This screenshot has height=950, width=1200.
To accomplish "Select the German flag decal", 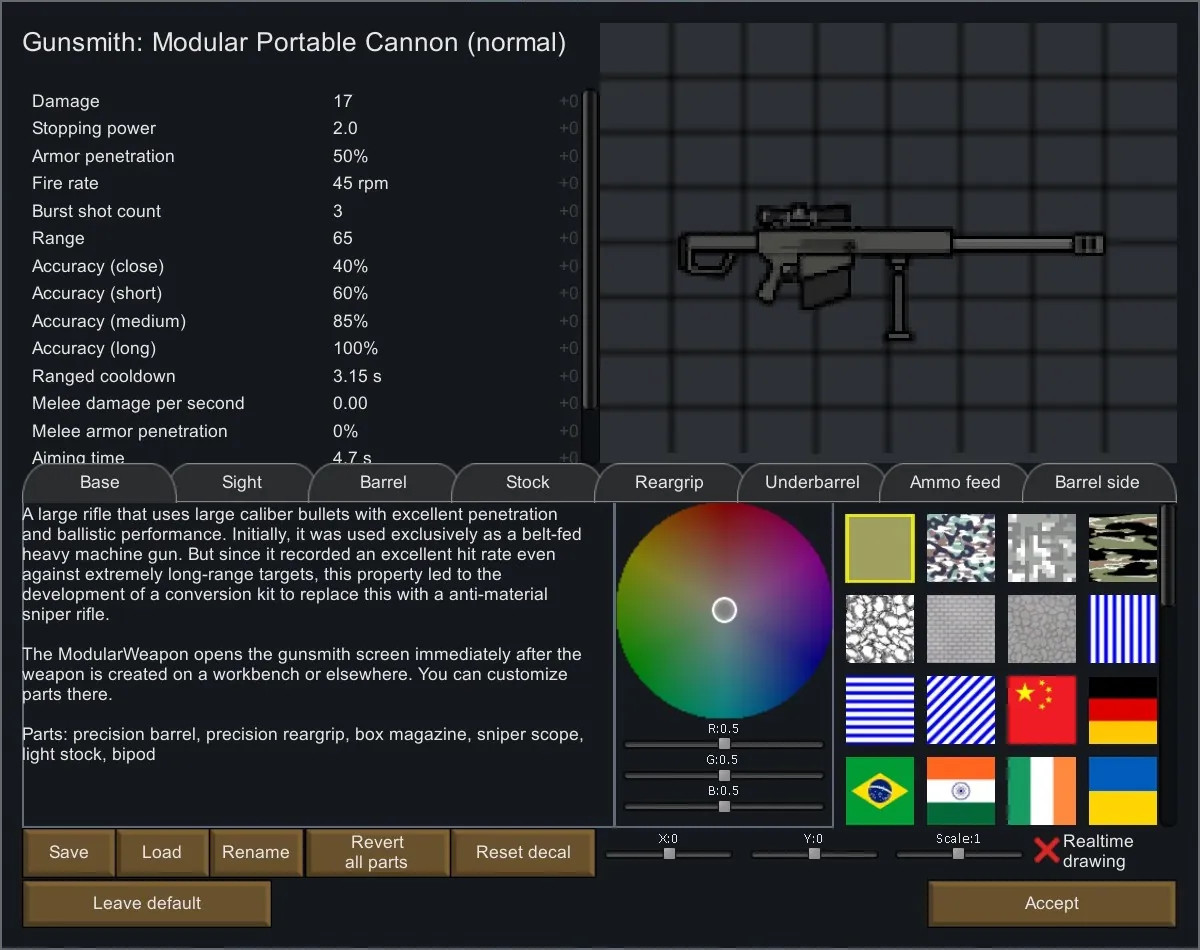I will click(1122, 710).
